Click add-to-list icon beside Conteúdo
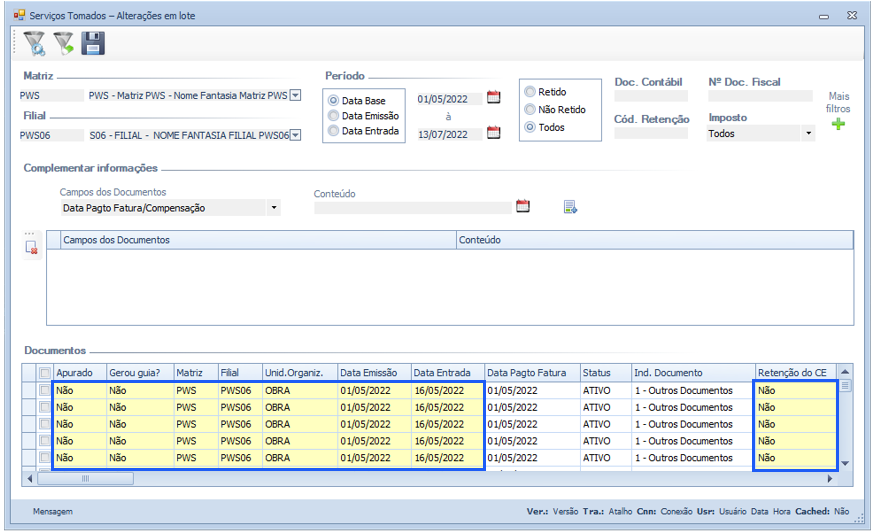The height and width of the screenshot is (532, 872). 570,207
